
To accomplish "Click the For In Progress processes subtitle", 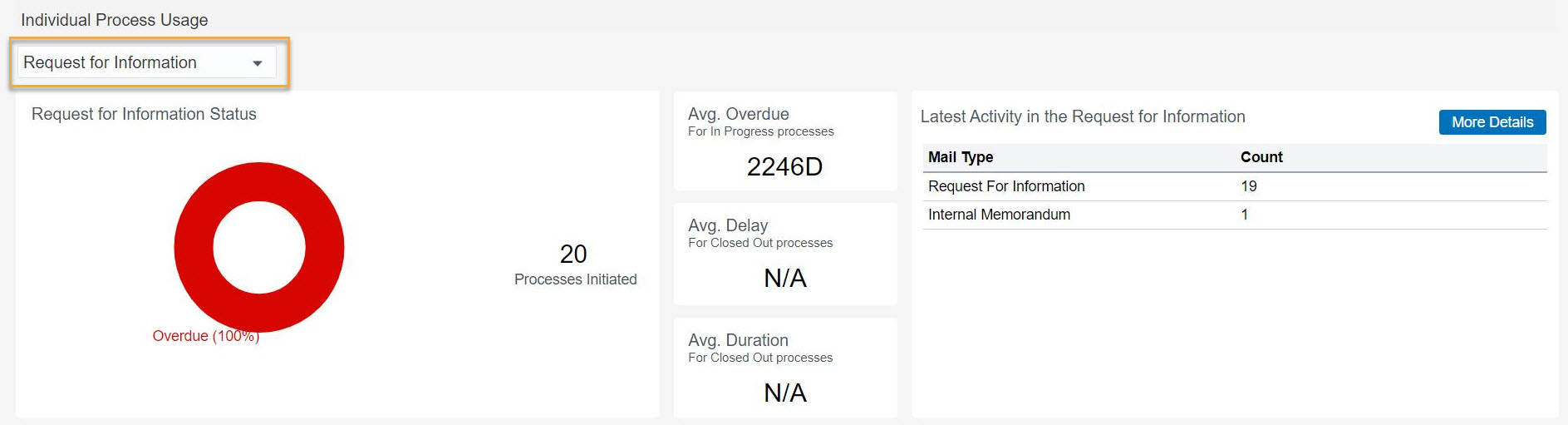I will [761, 131].
